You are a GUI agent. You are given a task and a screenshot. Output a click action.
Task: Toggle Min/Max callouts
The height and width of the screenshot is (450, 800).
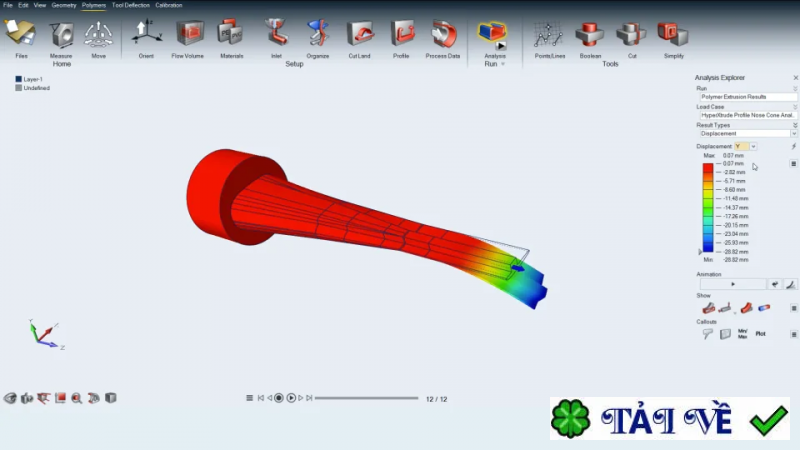[742, 334]
